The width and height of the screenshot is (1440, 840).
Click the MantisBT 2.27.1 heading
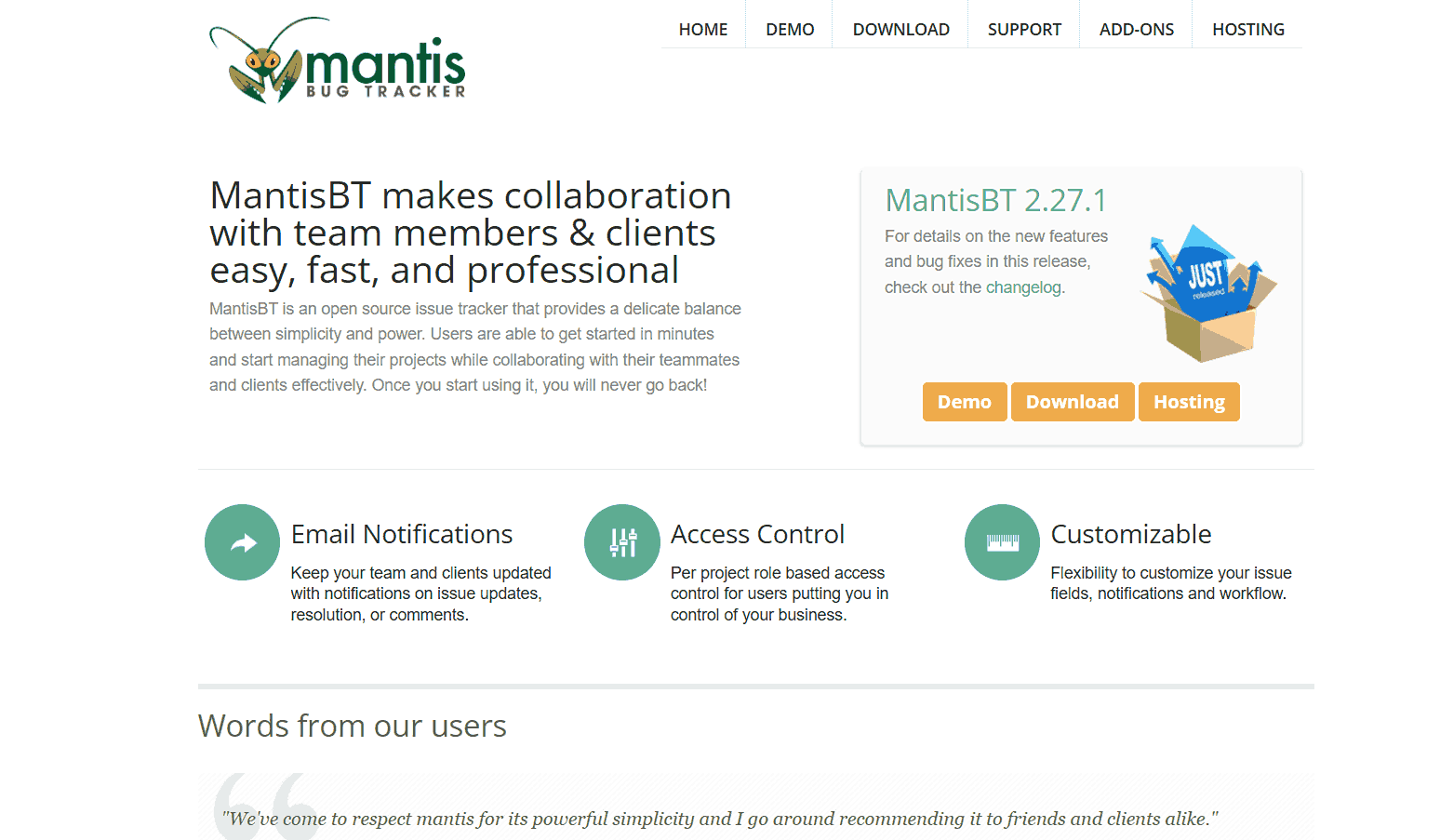pos(995,199)
